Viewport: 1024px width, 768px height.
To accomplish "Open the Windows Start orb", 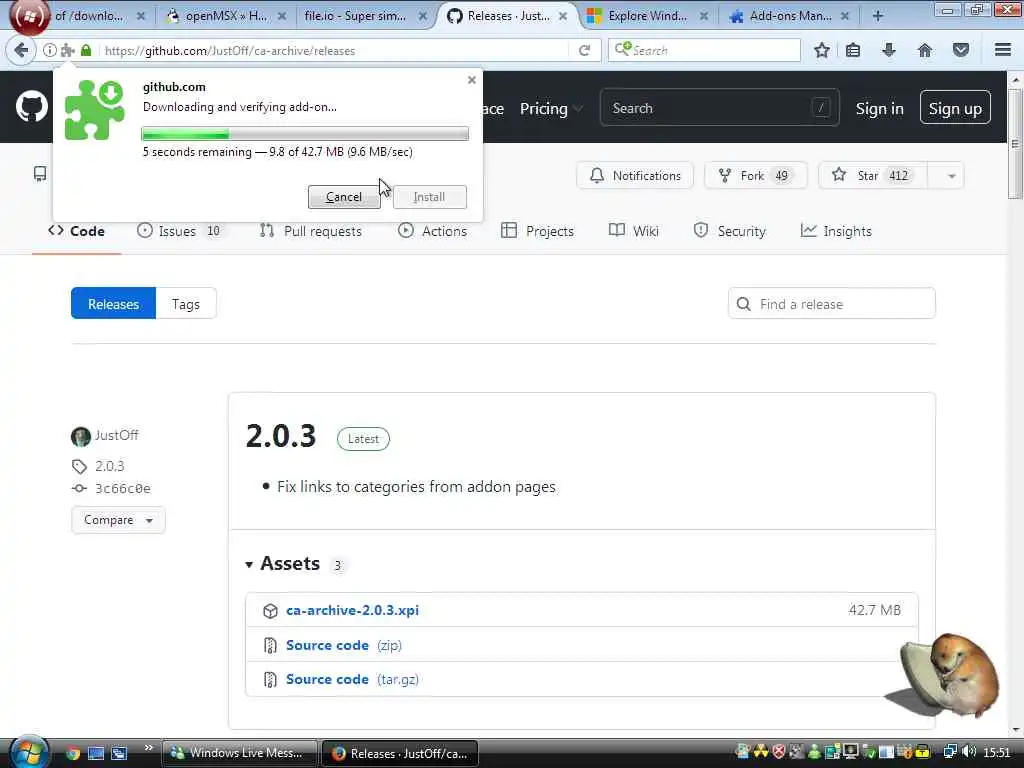I will point(27,752).
